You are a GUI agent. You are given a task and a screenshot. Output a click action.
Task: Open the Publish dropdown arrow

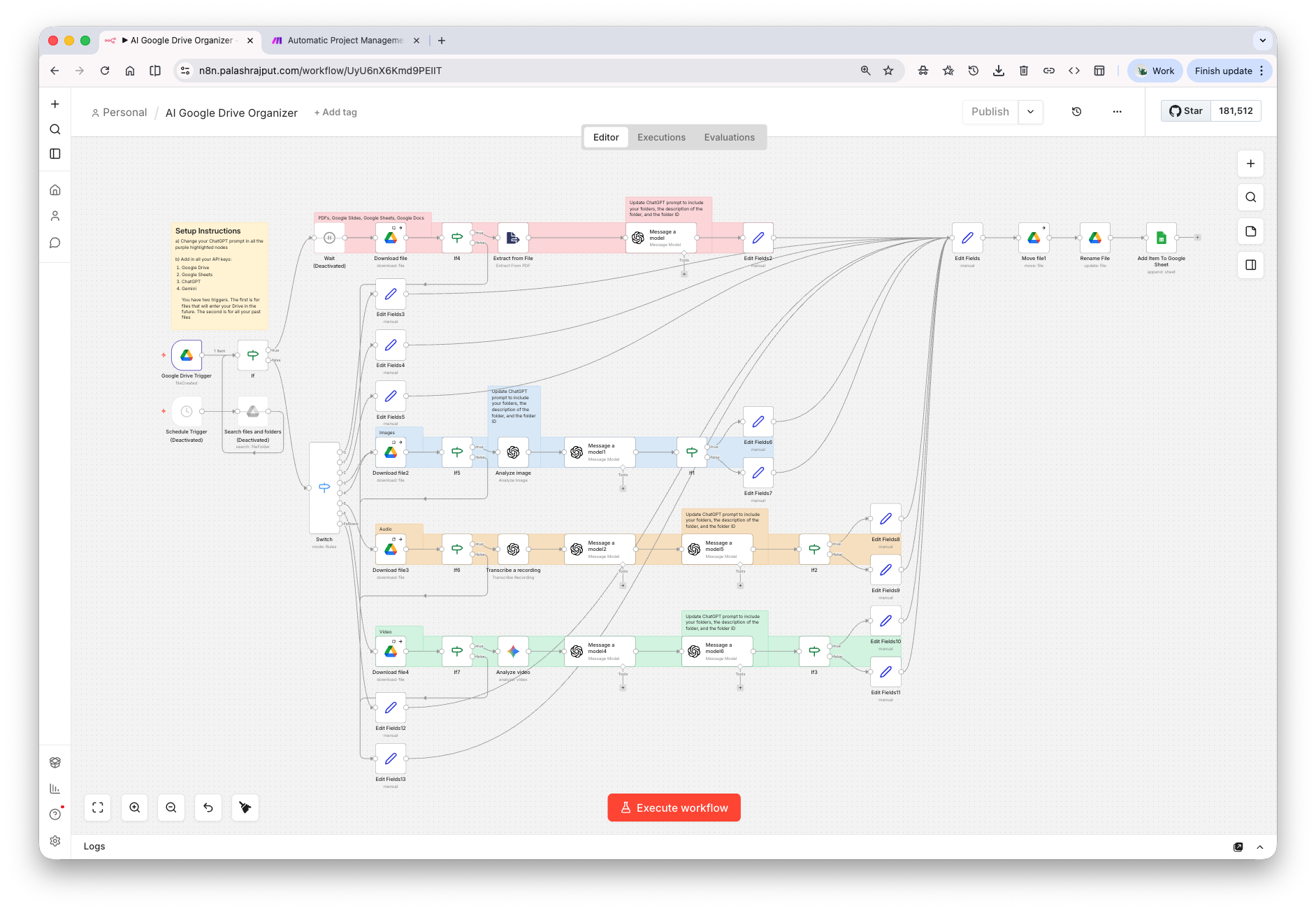1031,112
